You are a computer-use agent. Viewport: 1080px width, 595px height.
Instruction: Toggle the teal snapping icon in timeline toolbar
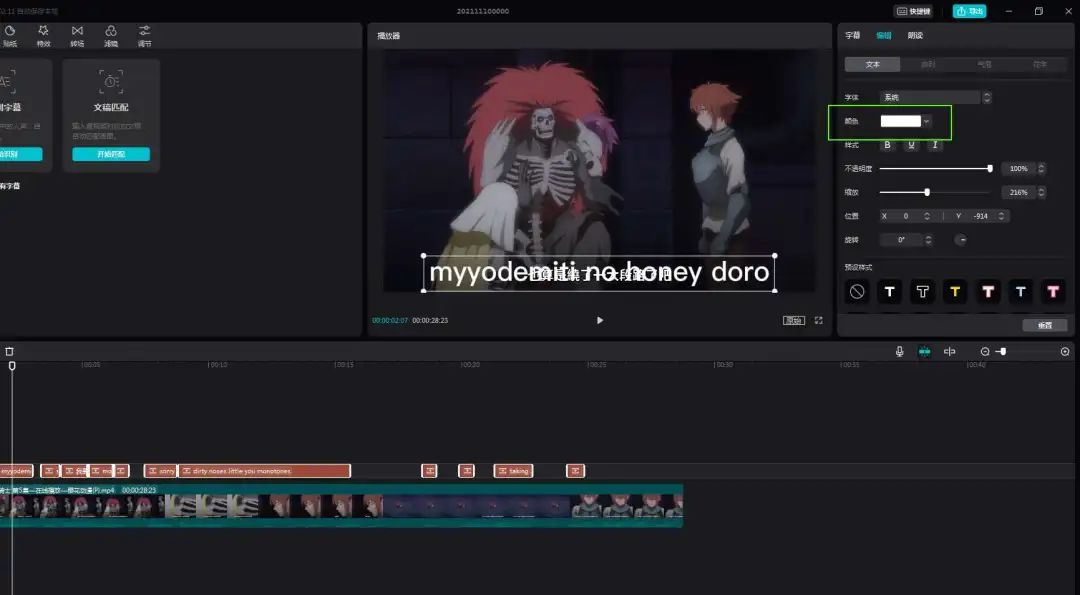[x=924, y=351]
